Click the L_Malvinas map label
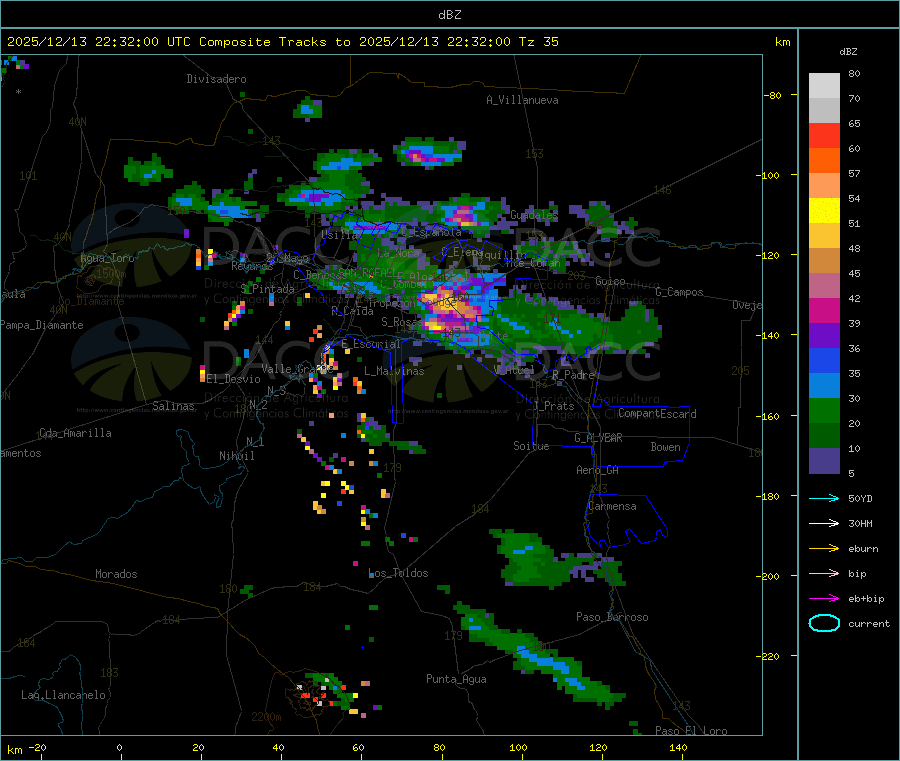900x761 pixels. pos(394,371)
